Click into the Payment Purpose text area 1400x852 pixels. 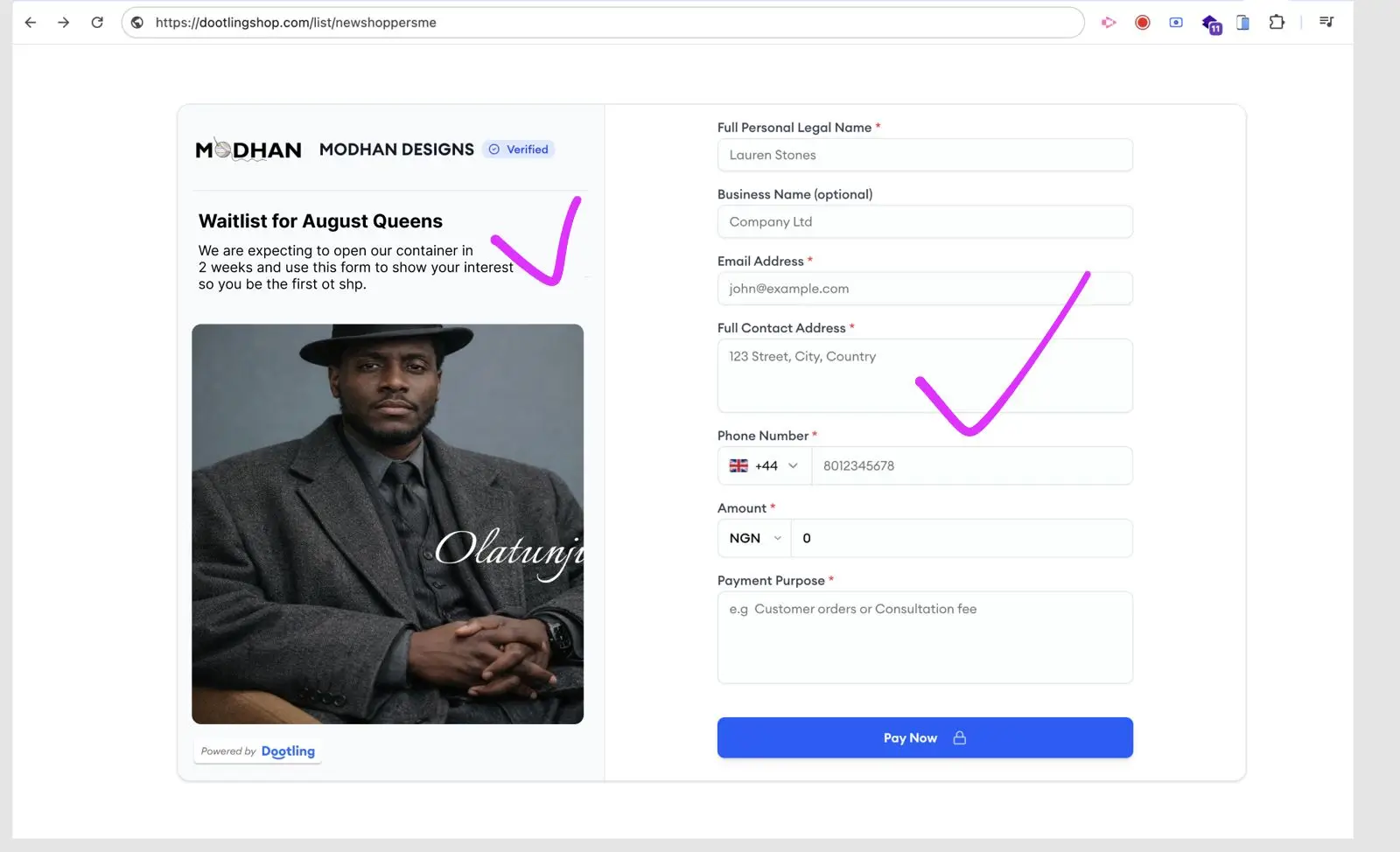pos(925,638)
